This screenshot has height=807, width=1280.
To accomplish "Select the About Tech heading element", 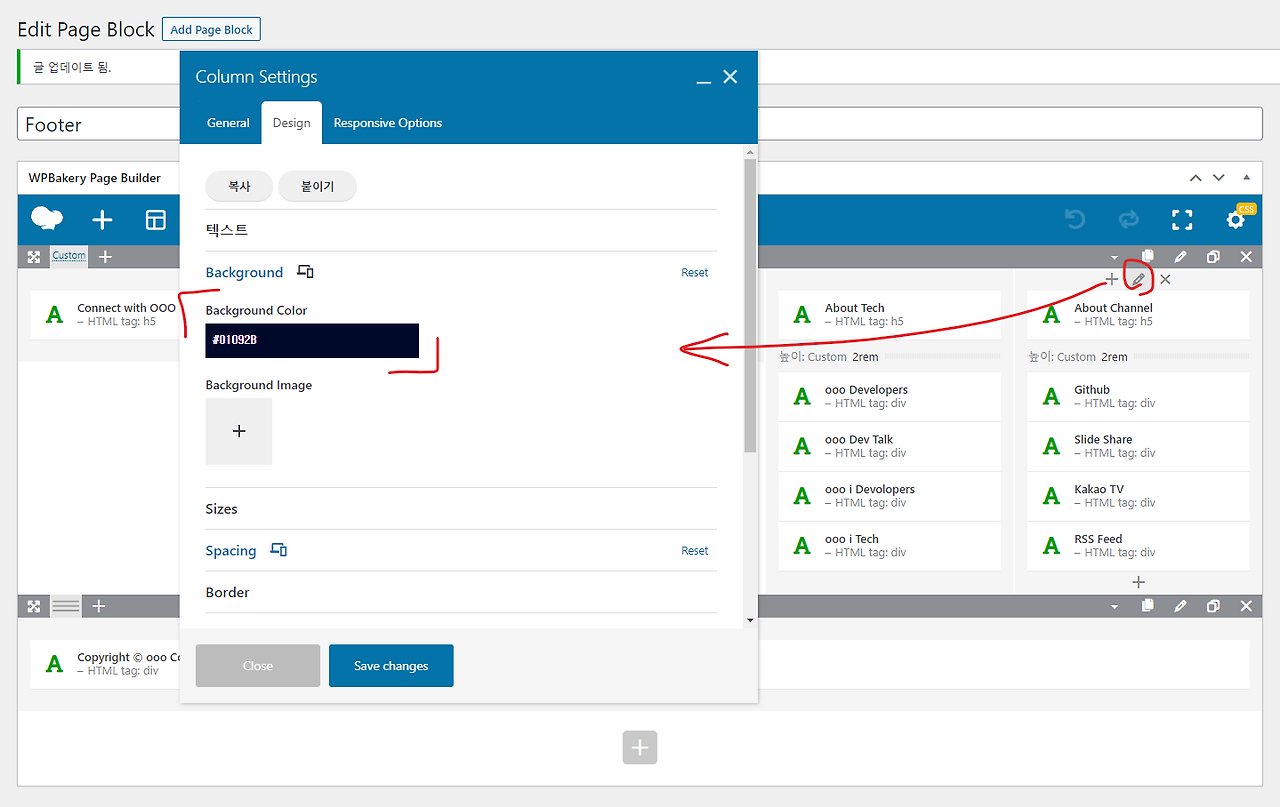I will [x=889, y=315].
